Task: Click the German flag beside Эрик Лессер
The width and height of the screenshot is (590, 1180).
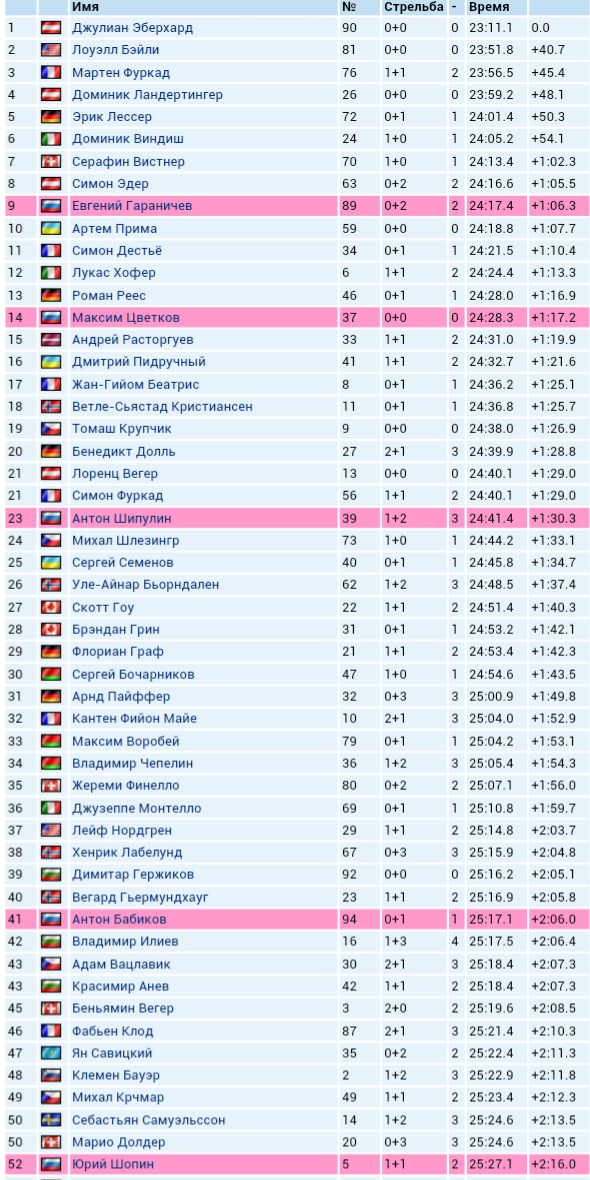Action: (51, 117)
